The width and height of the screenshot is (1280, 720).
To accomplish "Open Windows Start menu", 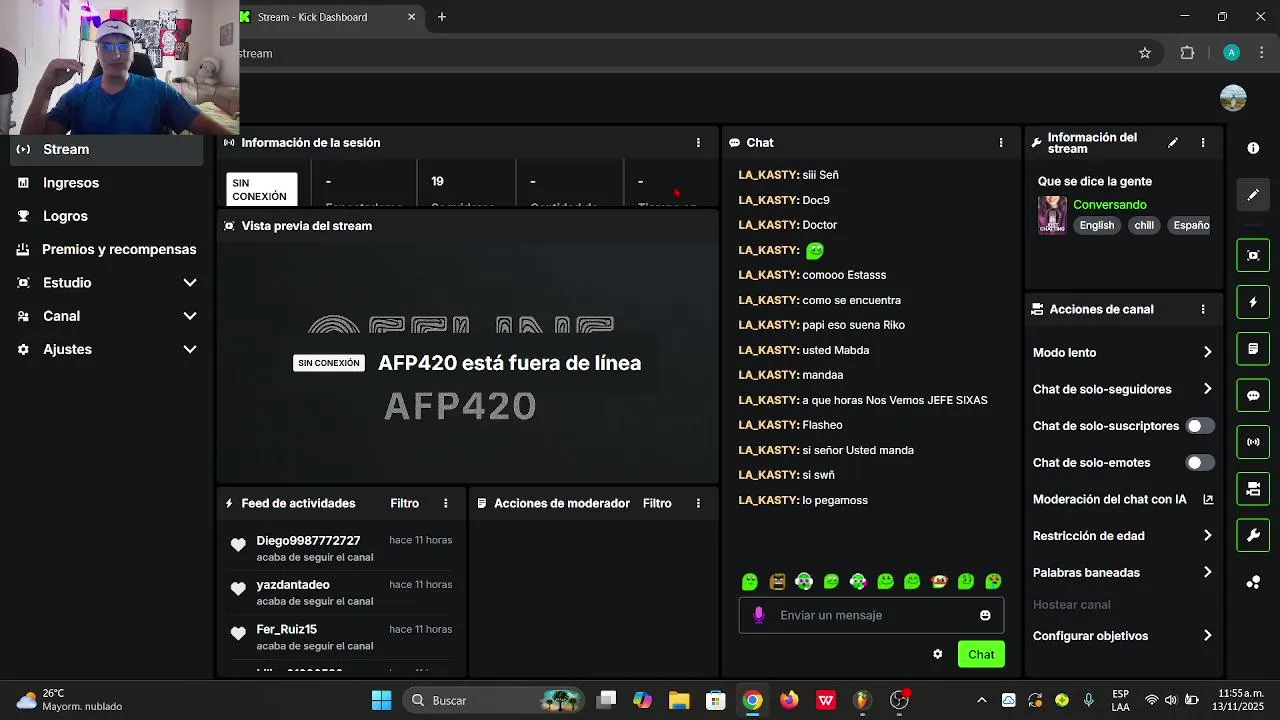I will [381, 701].
